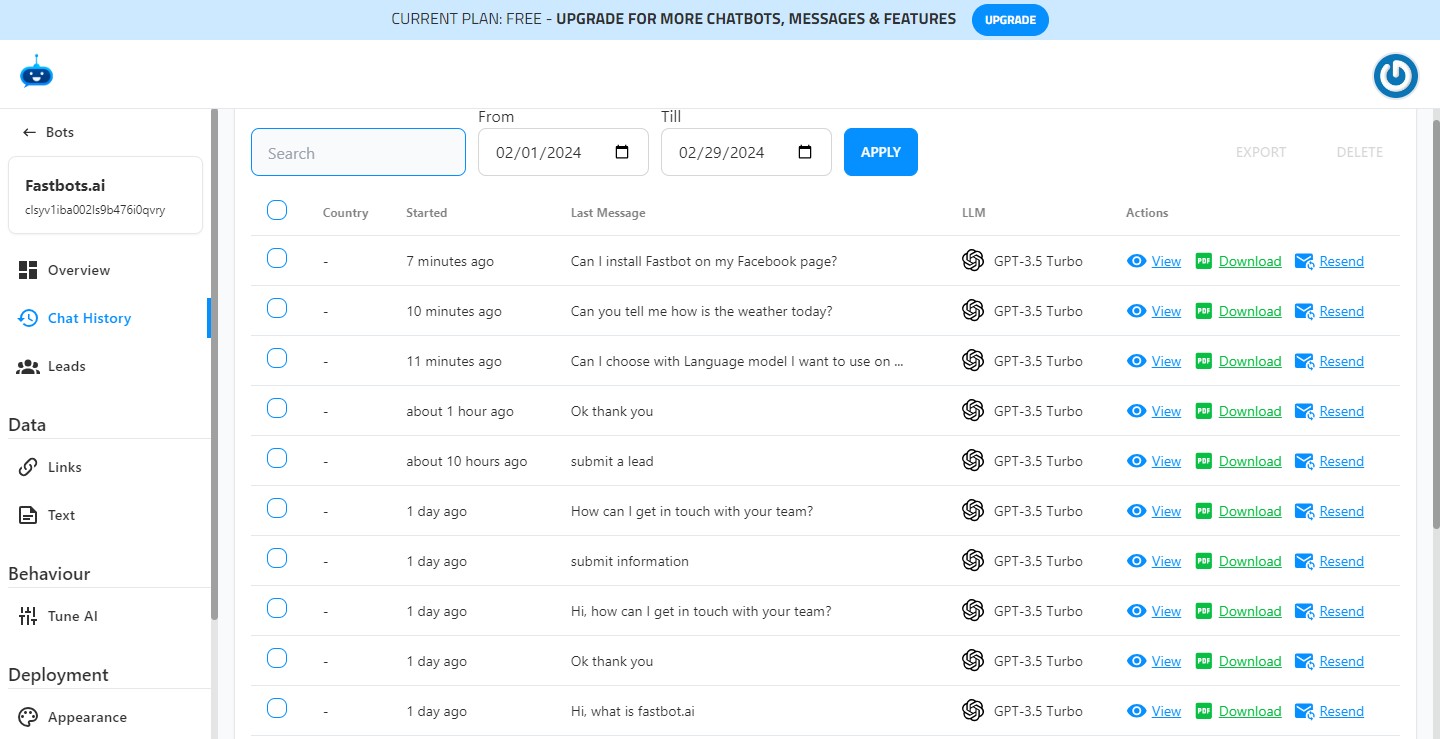This screenshot has width=1440, height=739.
Task: Click the power icon in the top right
Action: tap(1395, 76)
